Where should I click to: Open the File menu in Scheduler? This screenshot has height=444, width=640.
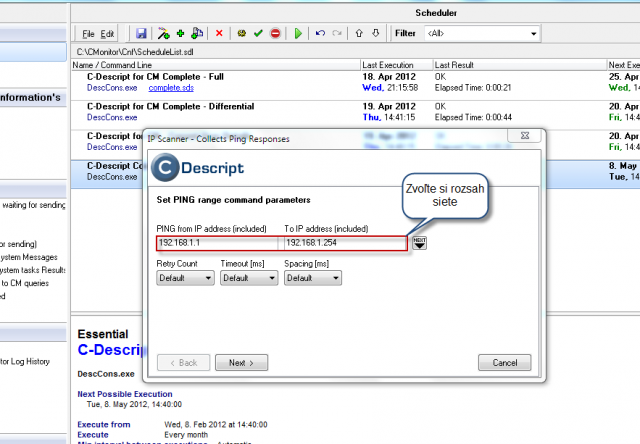click(x=88, y=34)
